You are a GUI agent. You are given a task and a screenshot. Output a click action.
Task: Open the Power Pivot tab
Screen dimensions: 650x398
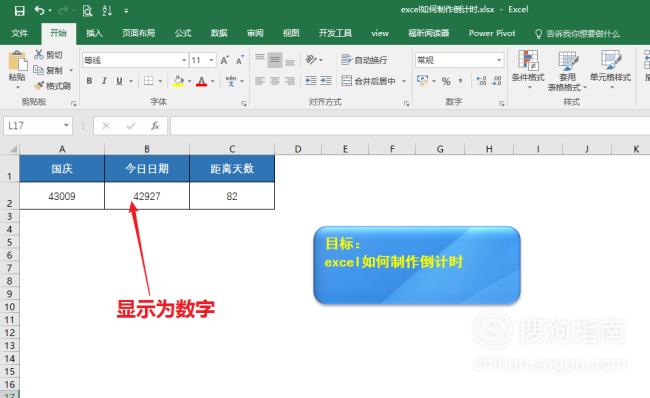(492, 33)
